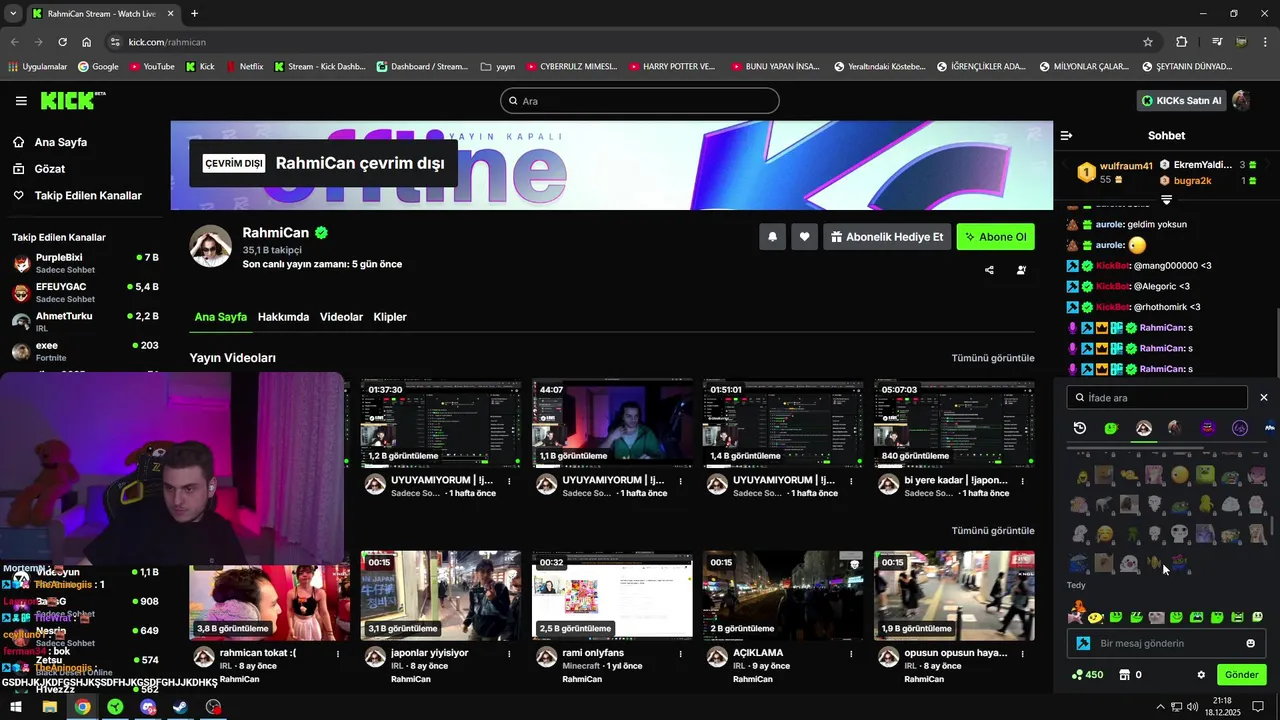Click the browser reload button
Image resolution: width=1280 pixels, height=720 pixels.
click(x=62, y=42)
